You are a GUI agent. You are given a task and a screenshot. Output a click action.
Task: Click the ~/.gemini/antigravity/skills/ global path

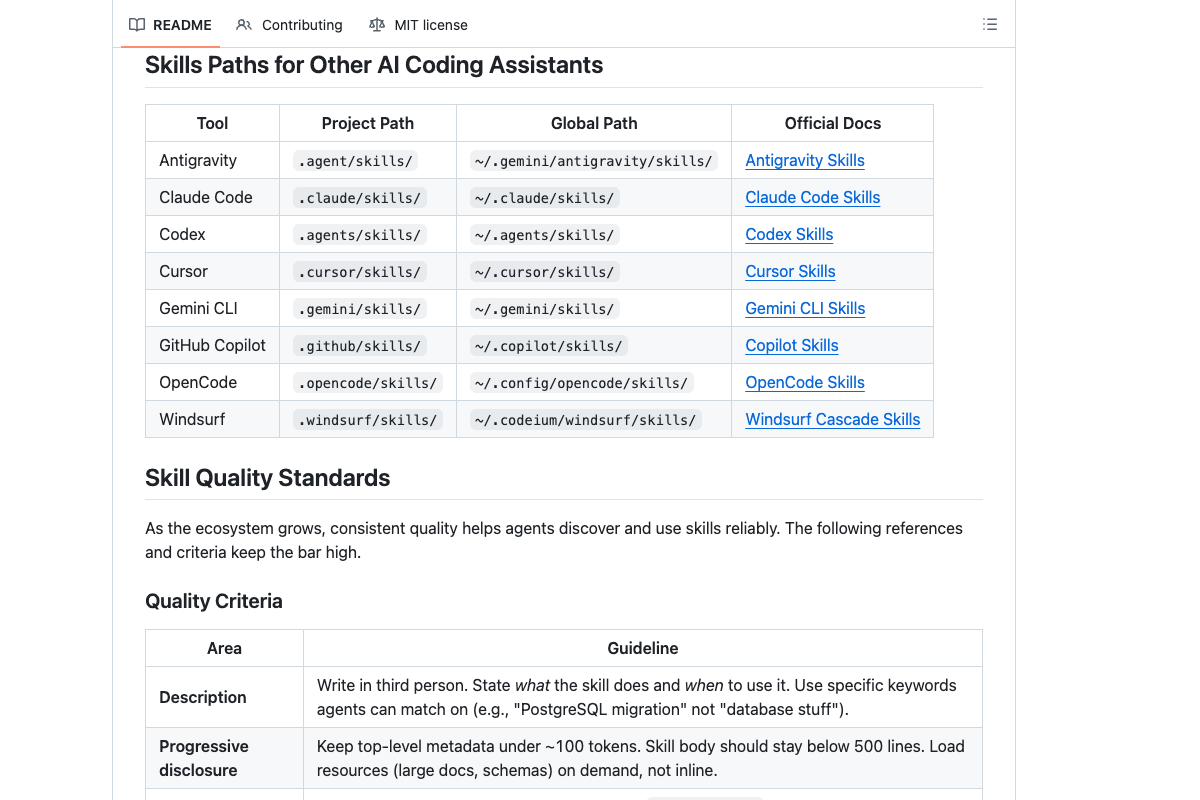pos(594,161)
